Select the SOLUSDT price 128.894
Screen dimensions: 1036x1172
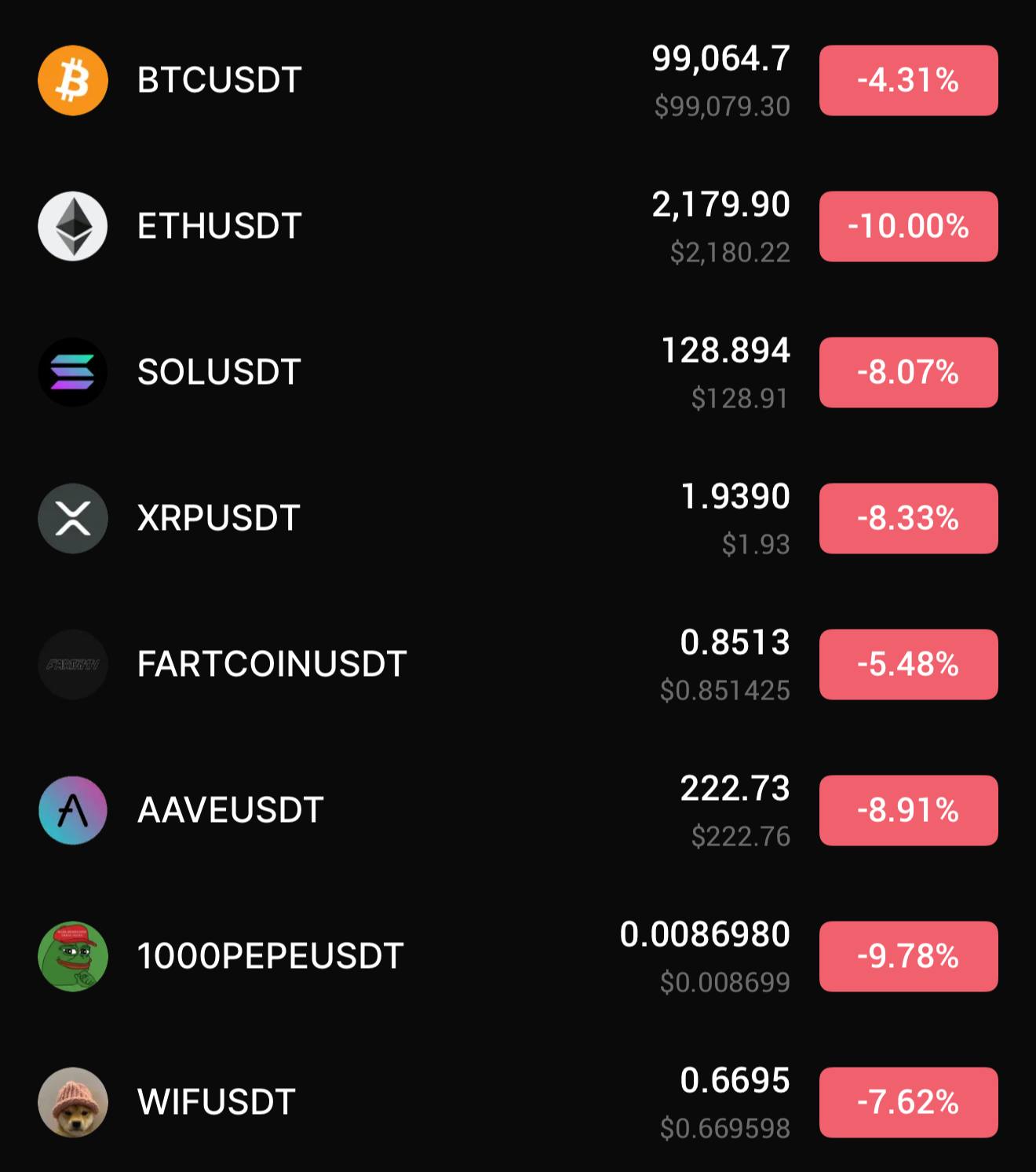click(725, 350)
